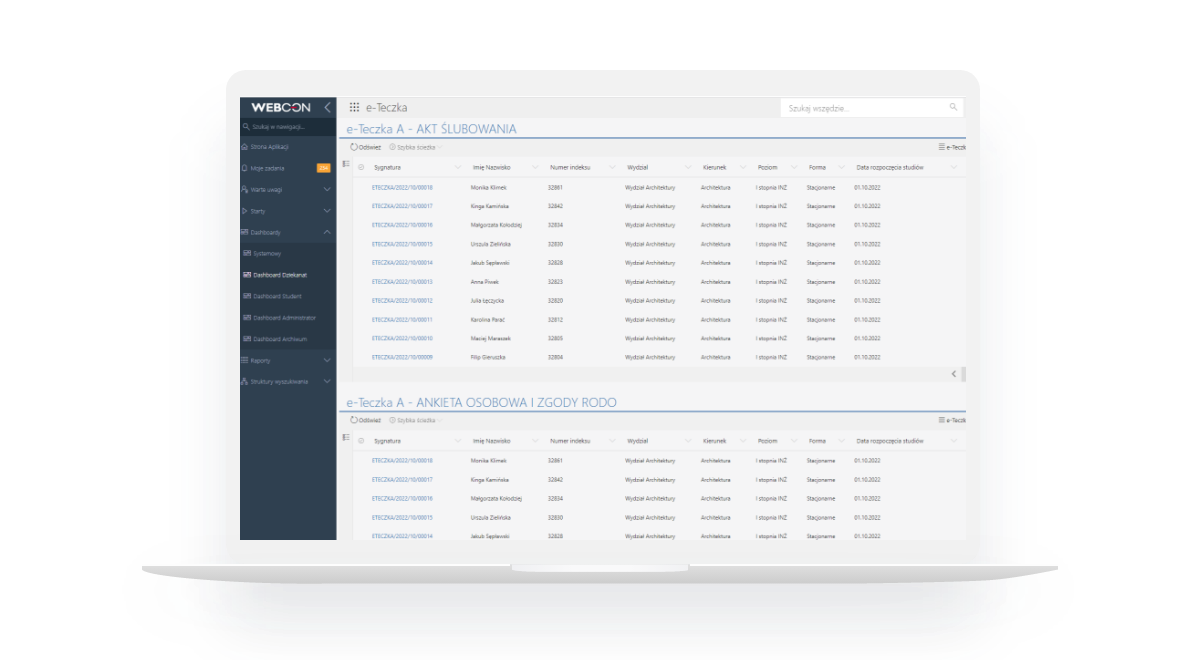Click the Odśwież refresh icon in AKT ŚLUBOWANIA
This screenshot has width=1200, height=660.
tap(354, 147)
